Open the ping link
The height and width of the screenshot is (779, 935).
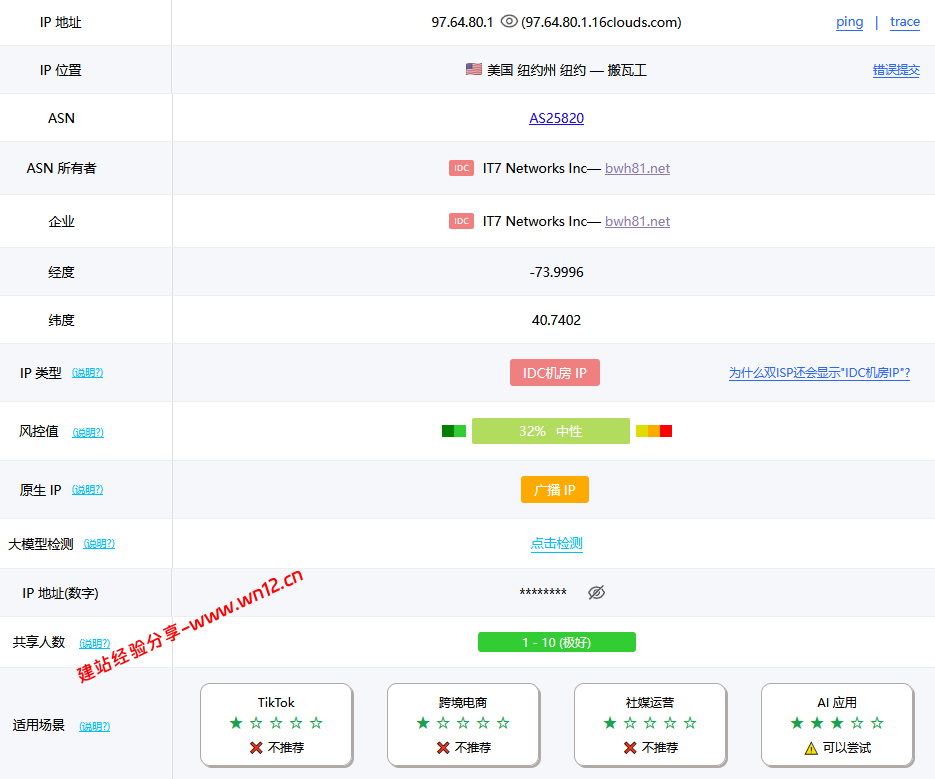[849, 22]
